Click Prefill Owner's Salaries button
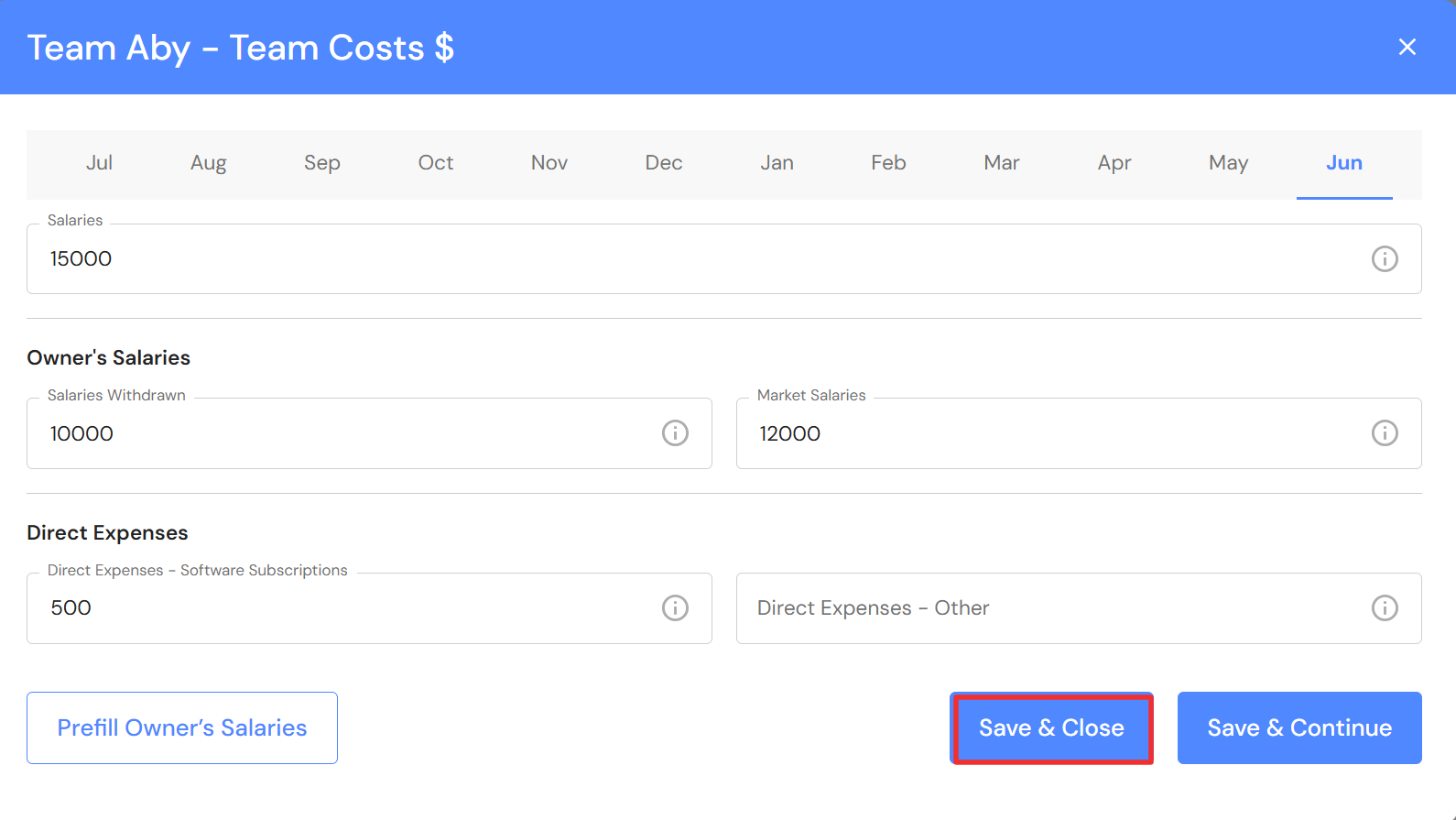 (x=182, y=728)
